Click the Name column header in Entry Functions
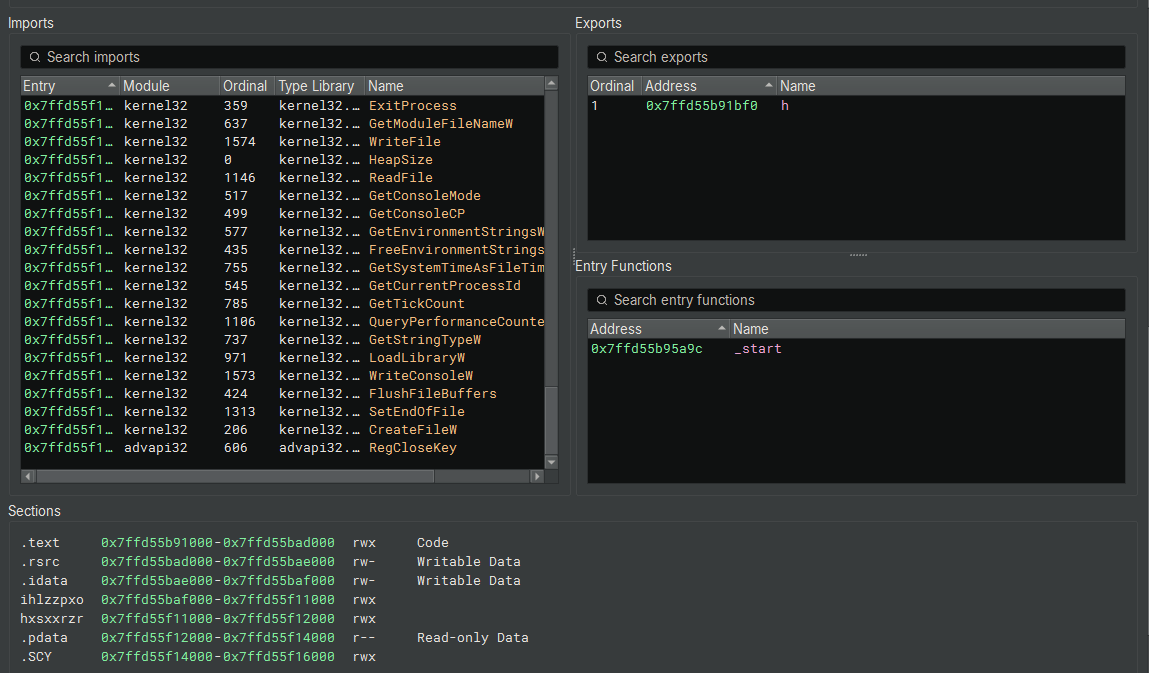Screen dimensions: 1149x673 click(750, 328)
